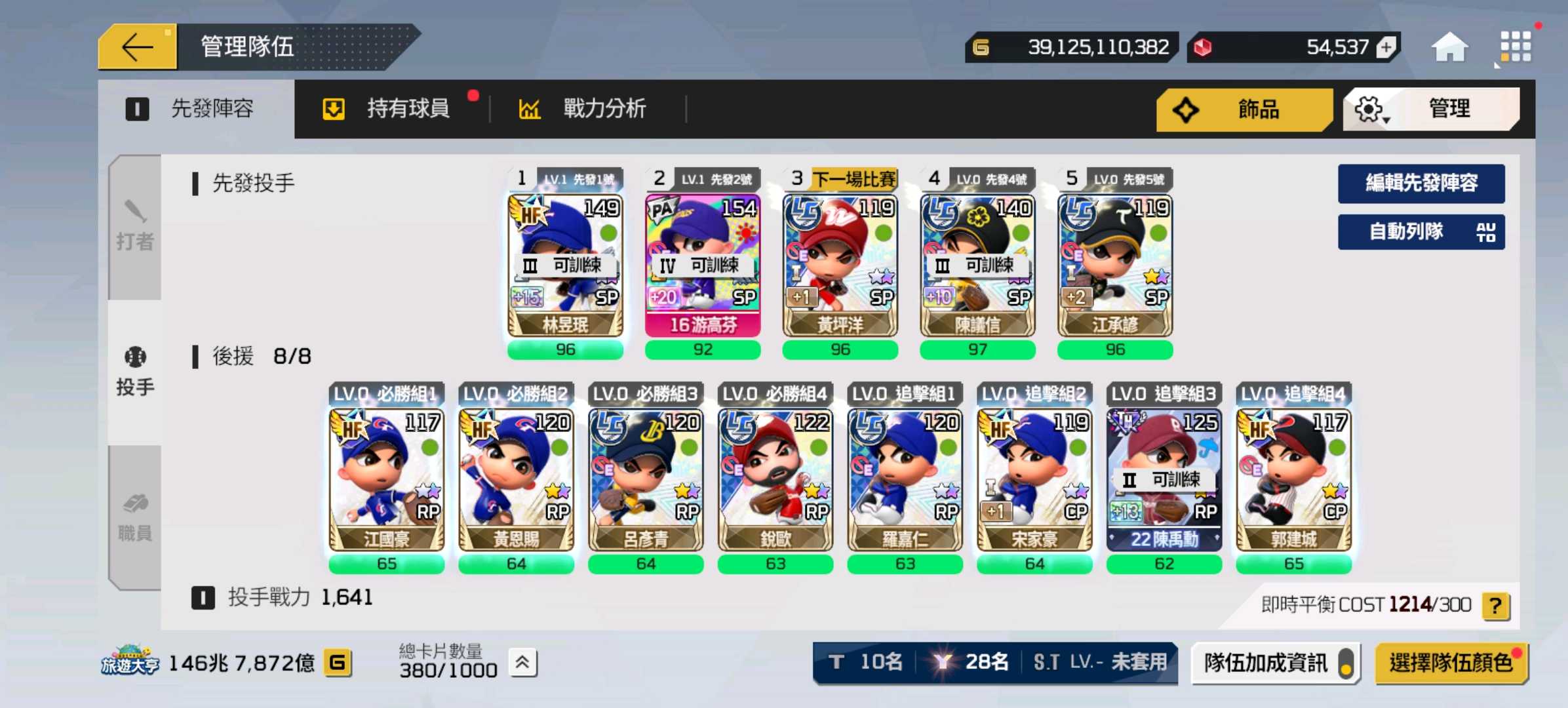Open the grid menu icon
The height and width of the screenshot is (708, 1568).
(1516, 47)
